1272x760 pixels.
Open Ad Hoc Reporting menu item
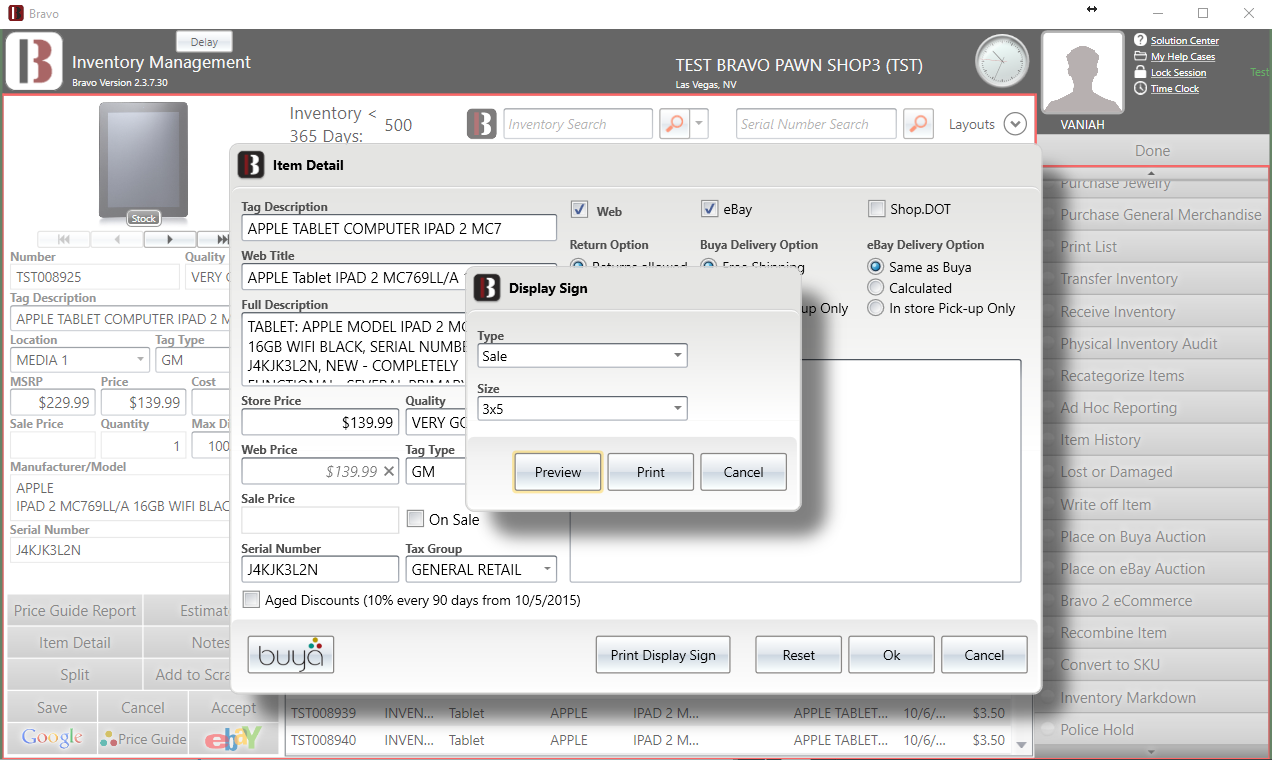point(1154,408)
